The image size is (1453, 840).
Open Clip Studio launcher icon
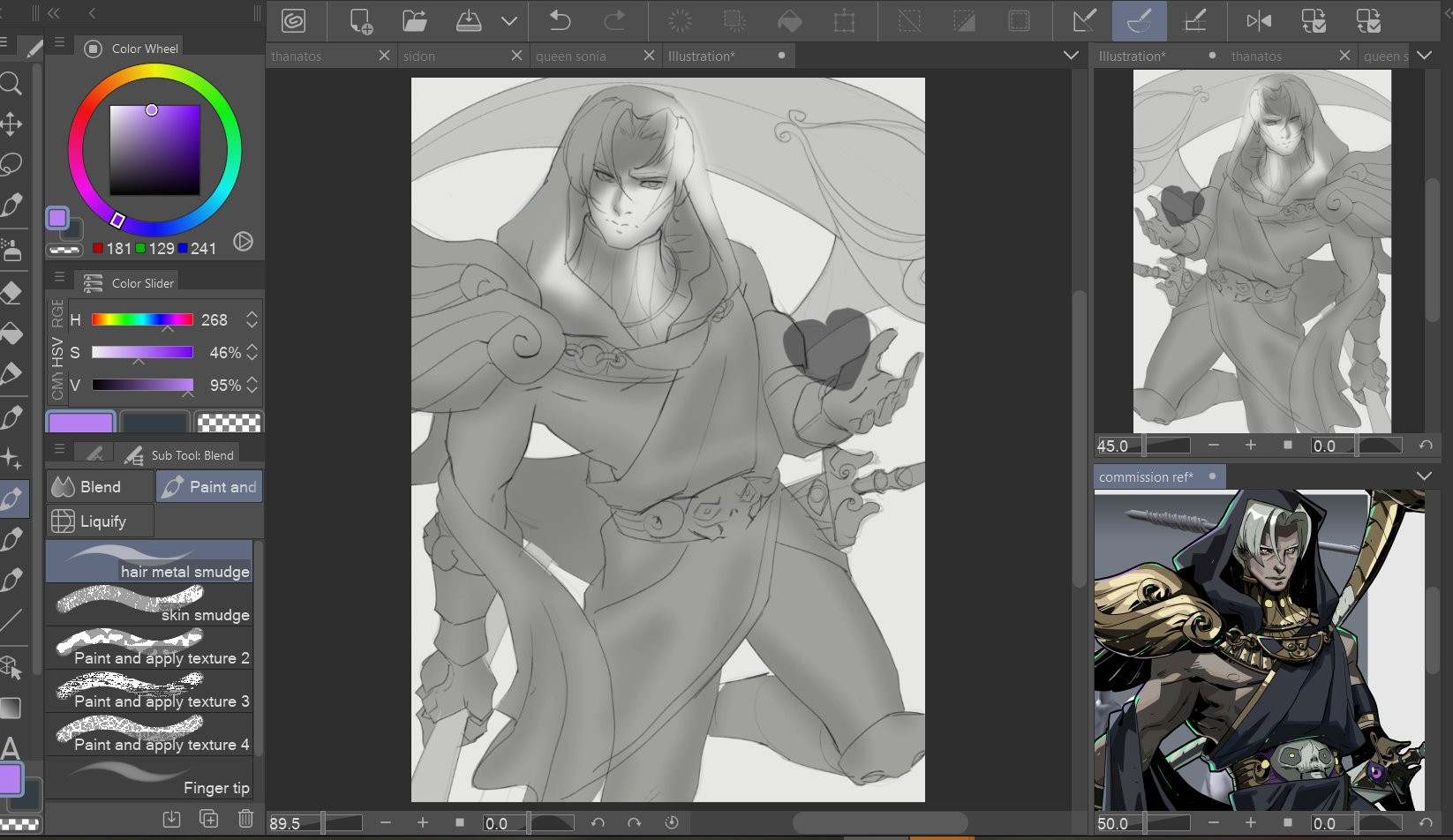[293, 20]
